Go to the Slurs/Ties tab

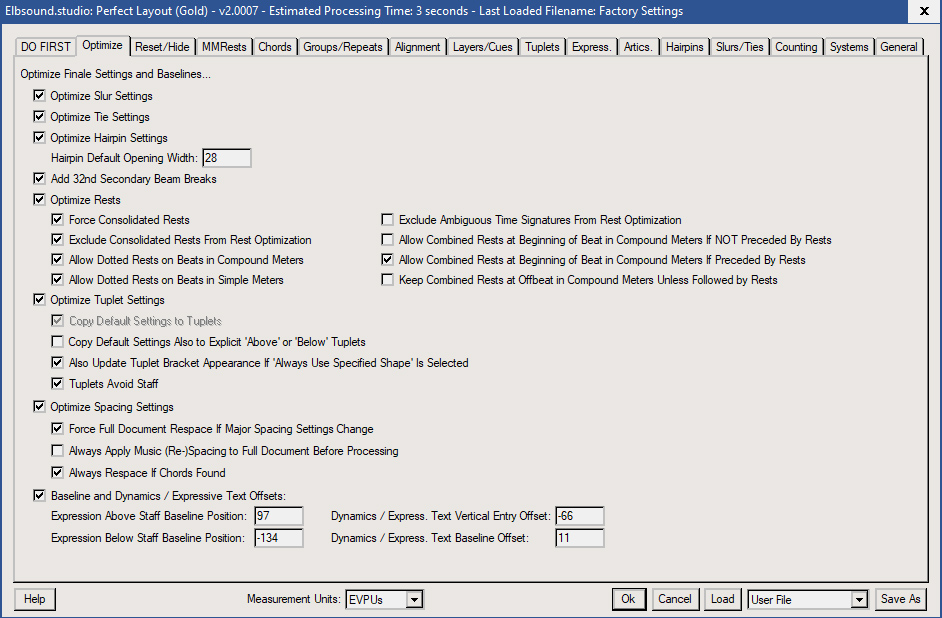click(740, 47)
